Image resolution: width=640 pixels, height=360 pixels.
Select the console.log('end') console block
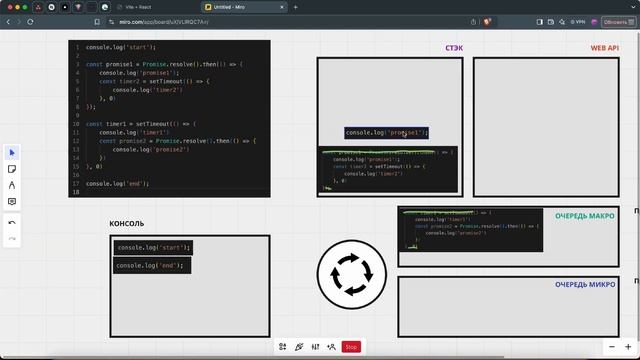[x=152, y=265]
